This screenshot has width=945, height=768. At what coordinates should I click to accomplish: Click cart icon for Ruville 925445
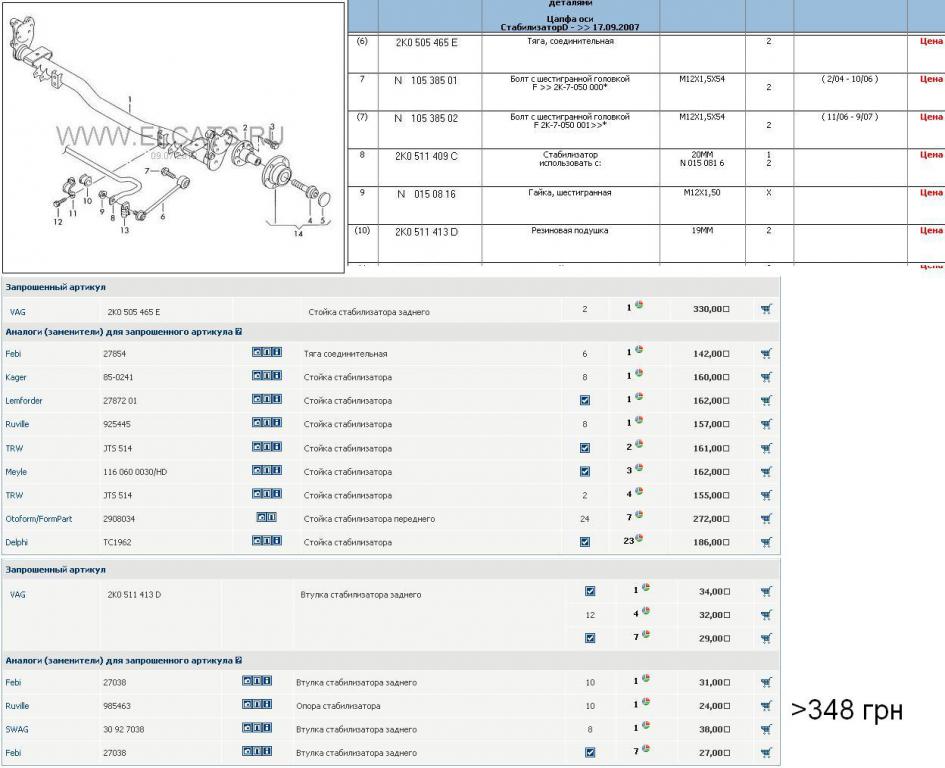coord(766,424)
